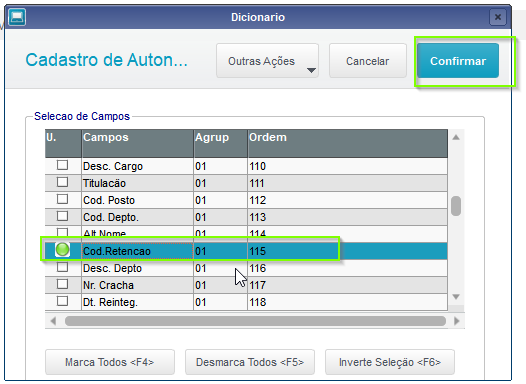
Task: Check the Cod. Posto checkbox
Action: [62, 199]
